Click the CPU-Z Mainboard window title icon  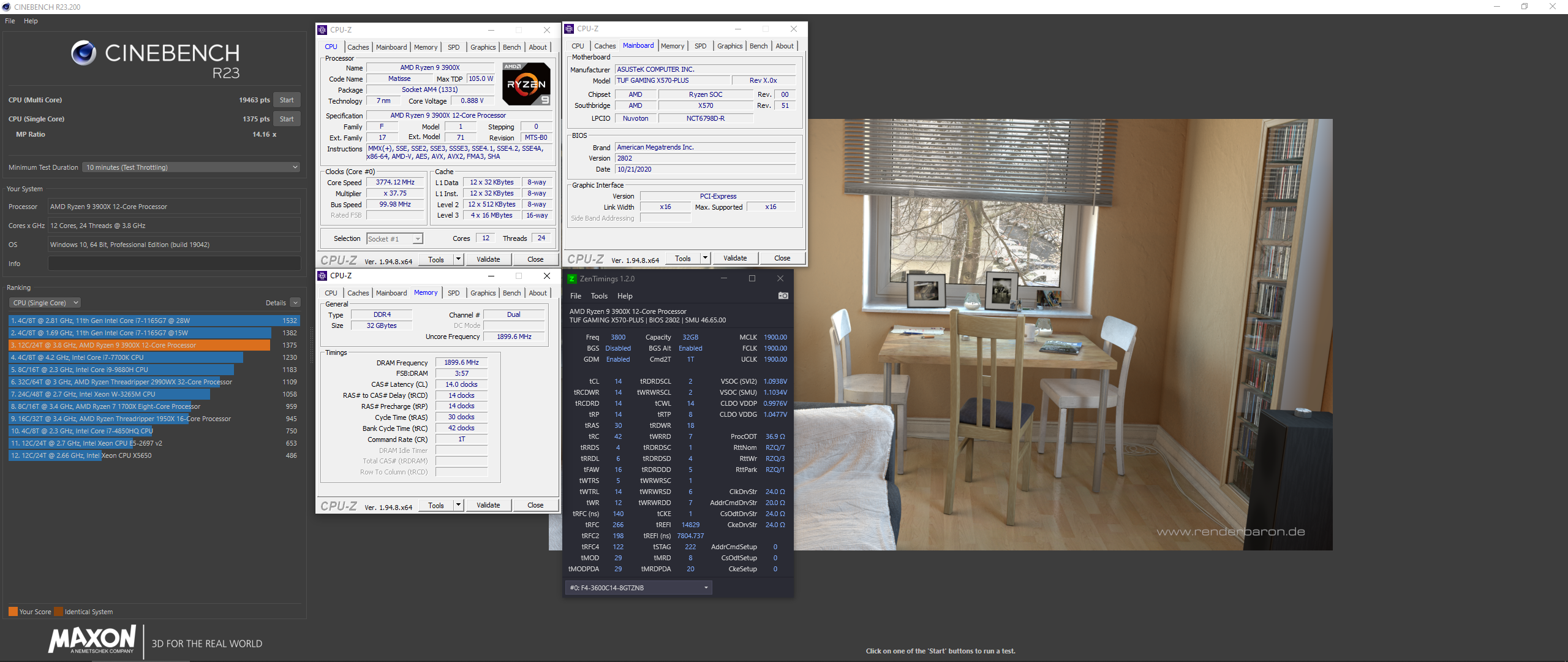pos(569,29)
